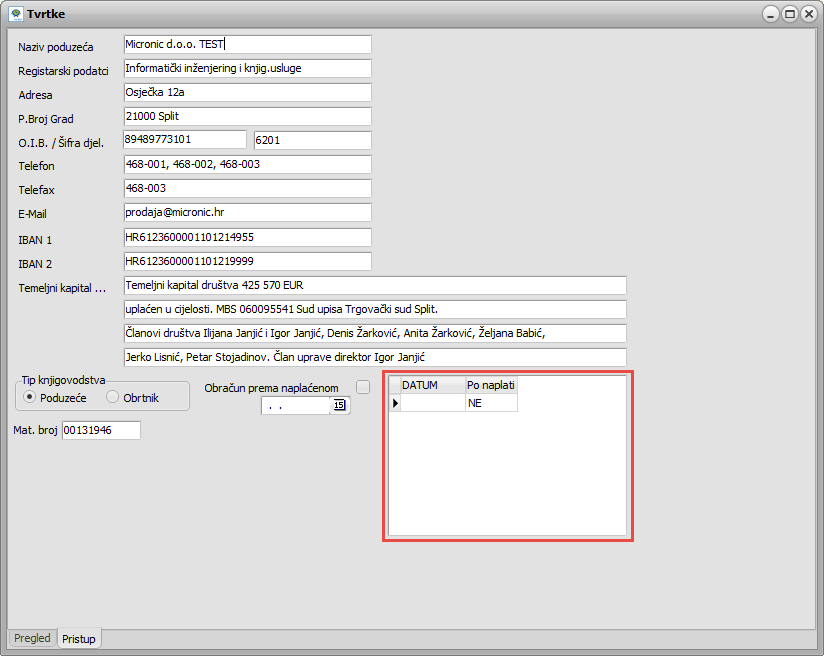Close the Tvrtke window
This screenshot has width=824, height=656.
(x=809, y=14)
